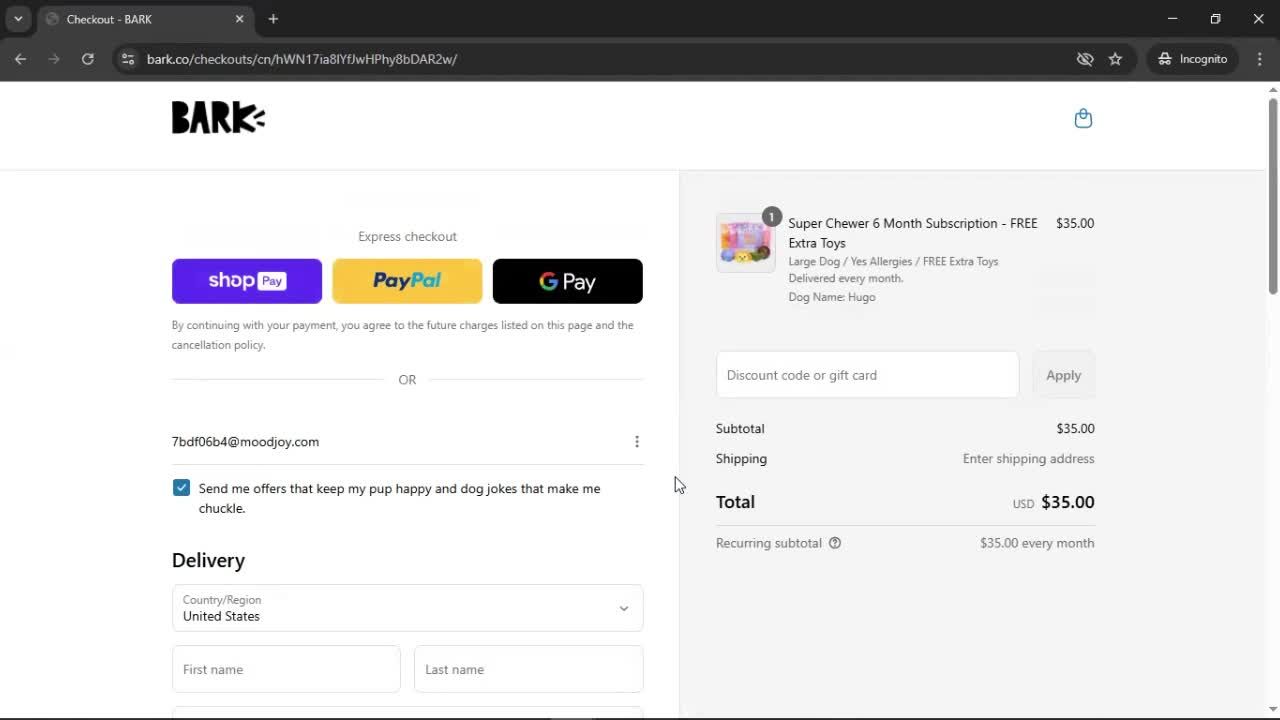Restore down the browser window
The height and width of the screenshot is (720, 1280).
point(1216,19)
